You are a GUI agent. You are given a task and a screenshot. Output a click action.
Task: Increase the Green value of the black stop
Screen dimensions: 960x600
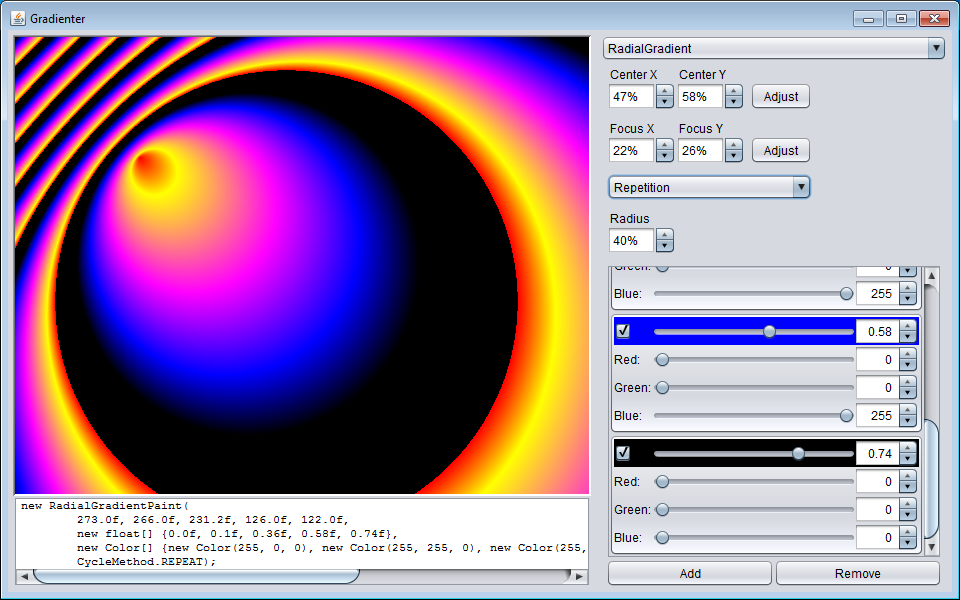click(x=908, y=504)
